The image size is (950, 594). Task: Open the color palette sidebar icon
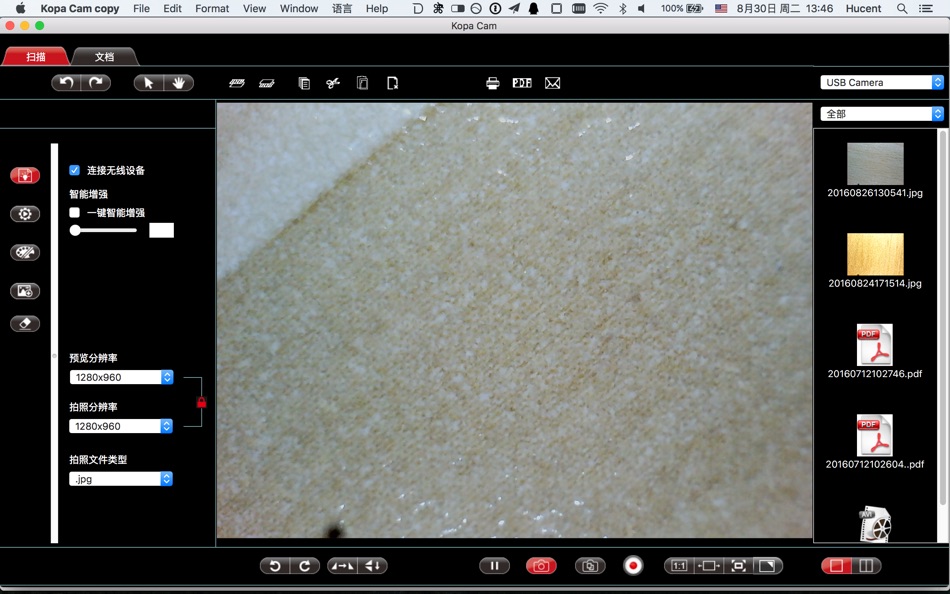point(25,252)
